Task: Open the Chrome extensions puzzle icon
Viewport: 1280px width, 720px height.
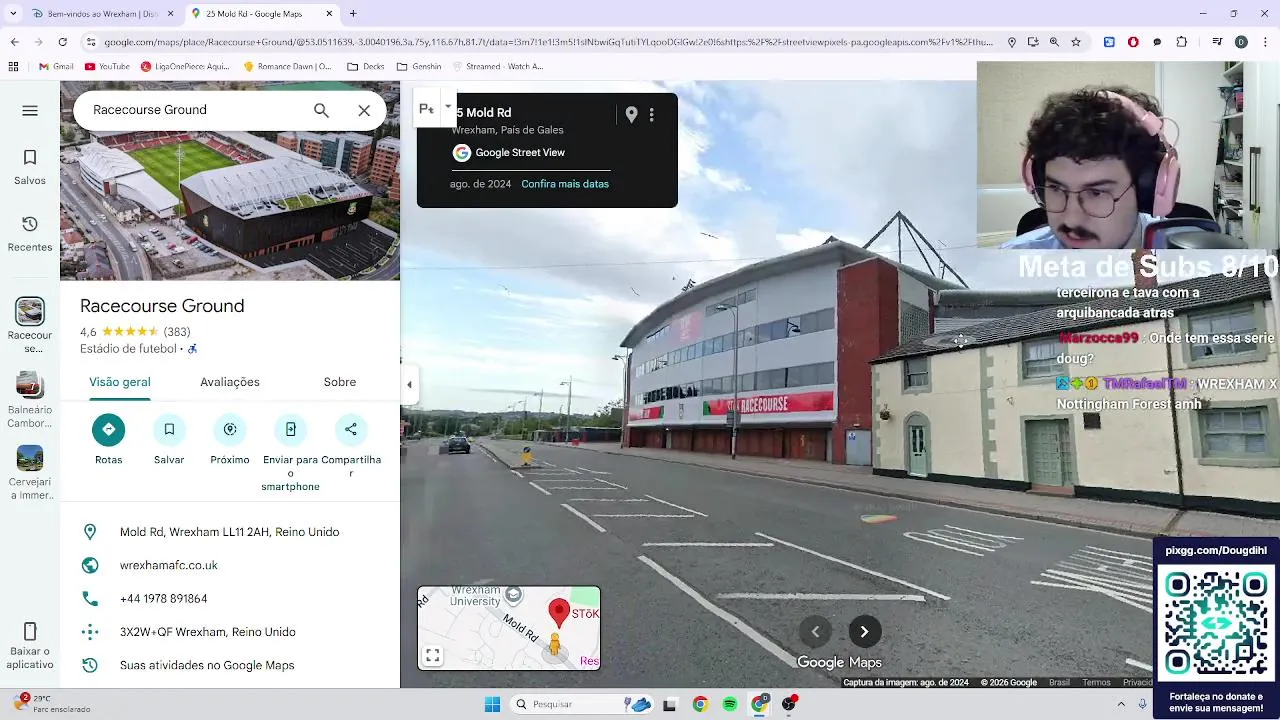Action: [1182, 42]
